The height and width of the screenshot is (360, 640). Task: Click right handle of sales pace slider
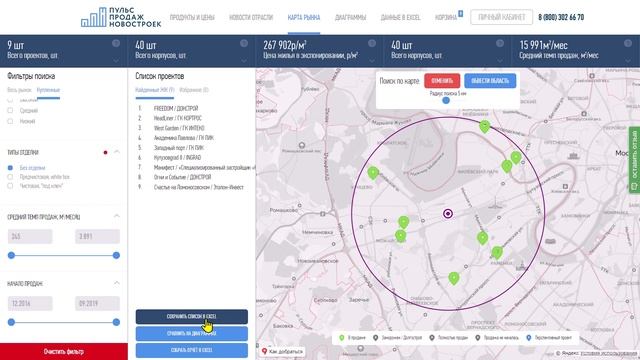[x=116, y=255]
